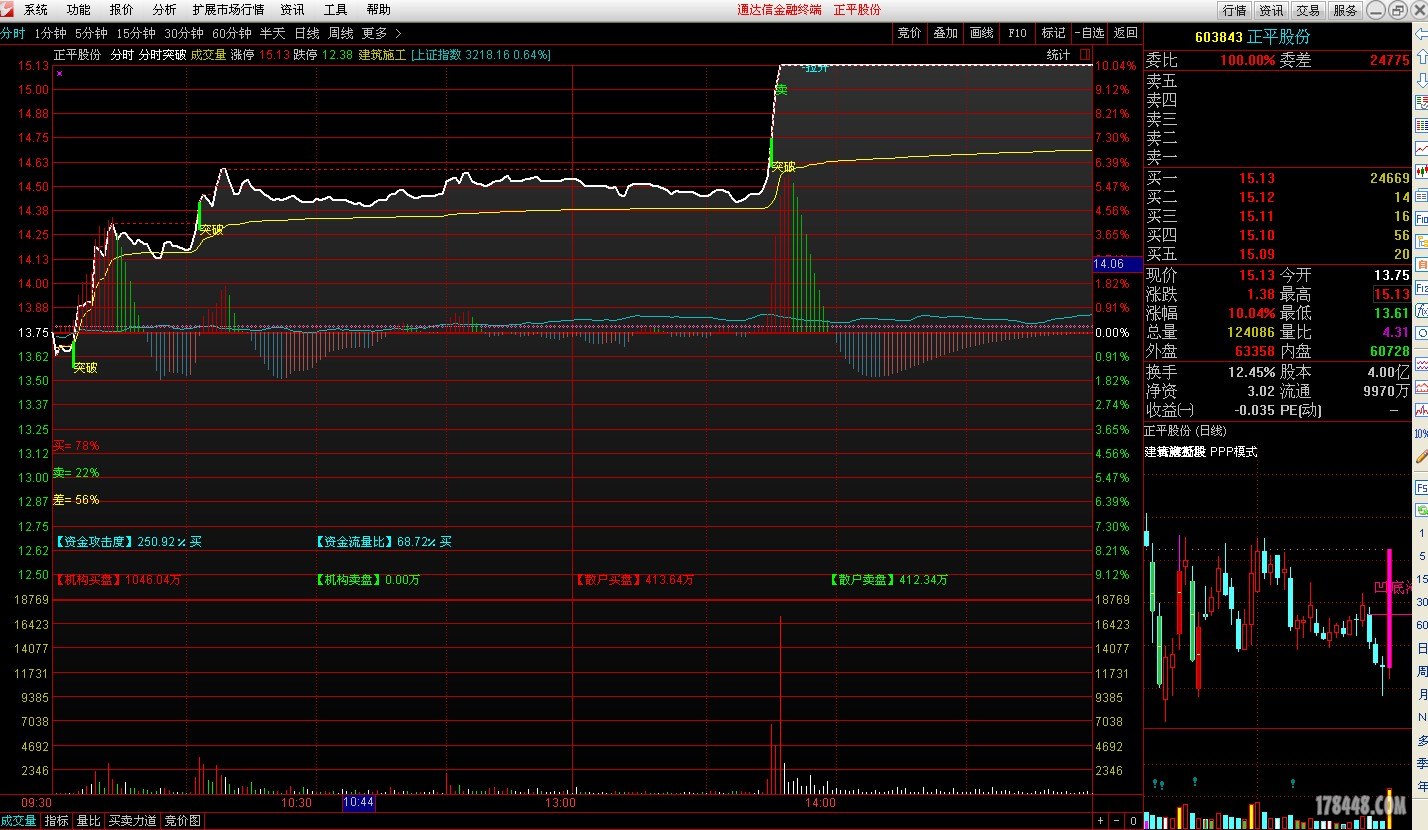Image resolution: width=1428 pixels, height=830 pixels.
Task: Open the 工具 menu
Action: 335,9
